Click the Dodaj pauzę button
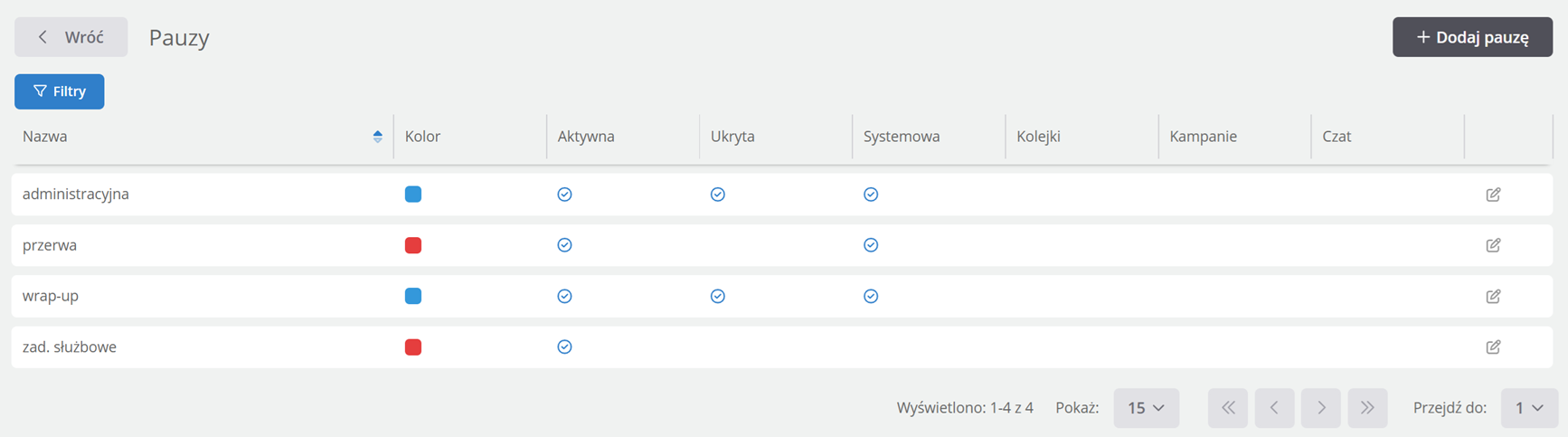This screenshot has height=437, width=1568. [x=1472, y=37]
